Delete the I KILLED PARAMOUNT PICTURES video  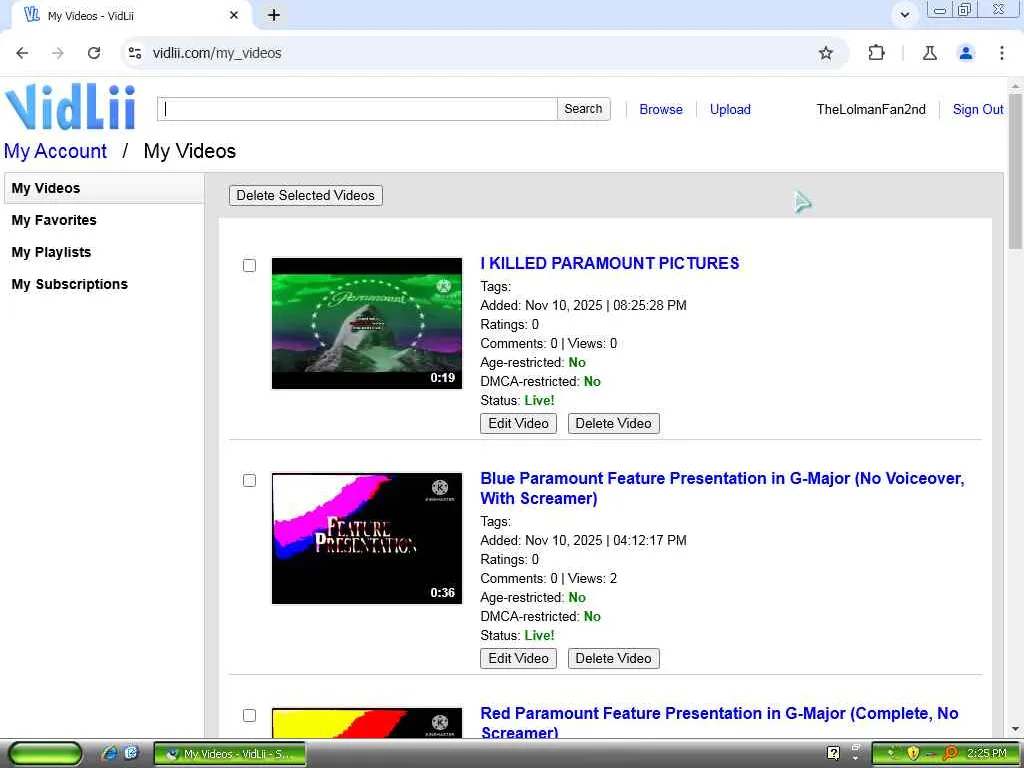613,423
